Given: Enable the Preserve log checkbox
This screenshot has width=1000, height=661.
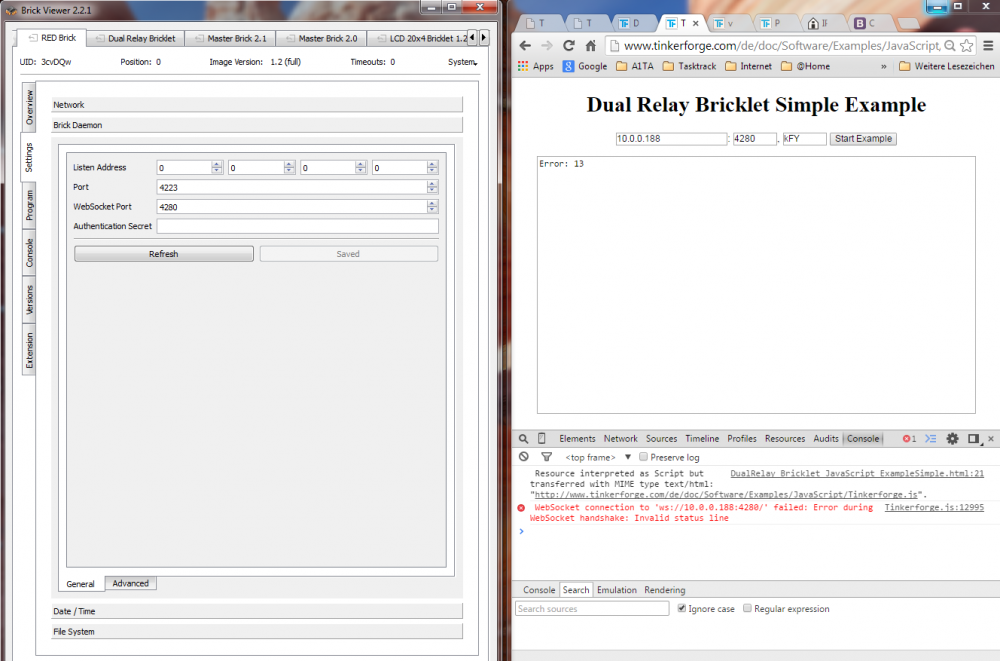Looking at the screenshot, I should (644, 457).
